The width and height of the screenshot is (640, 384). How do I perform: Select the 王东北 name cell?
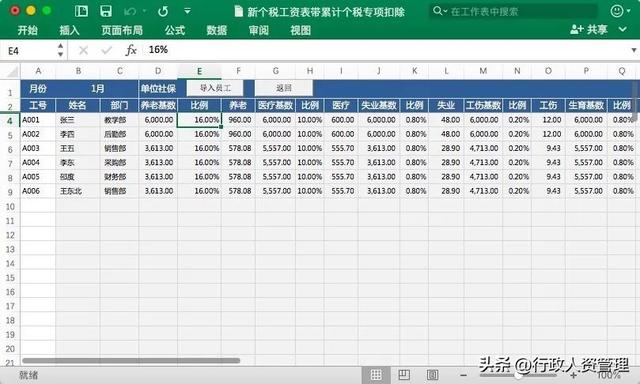click(78, 191)
